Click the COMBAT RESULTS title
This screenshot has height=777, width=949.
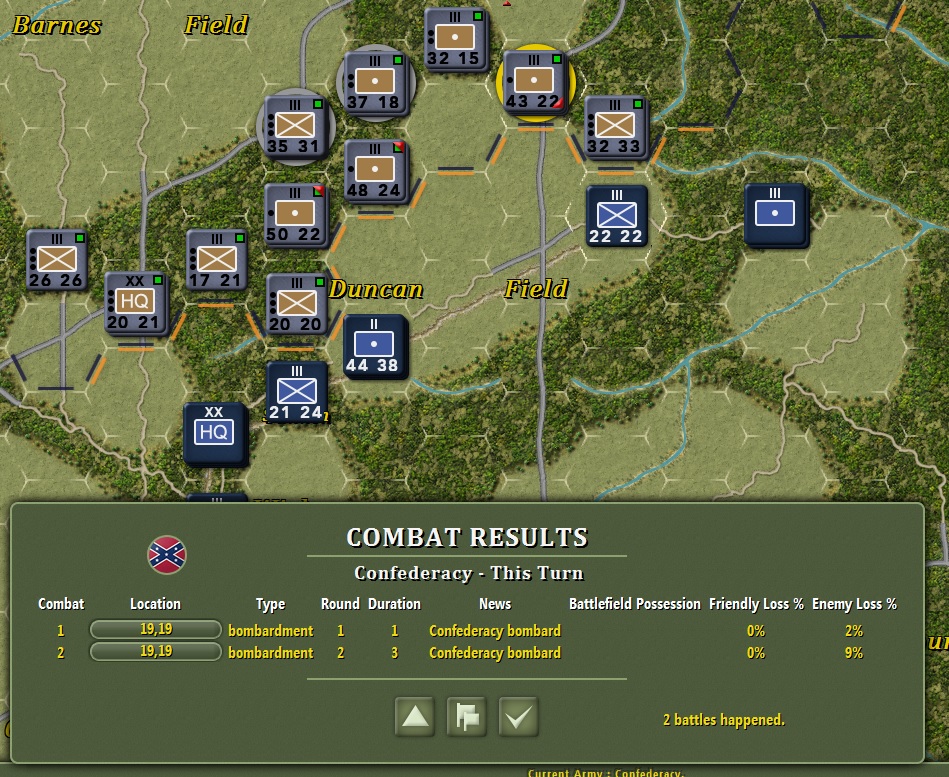[467, 537]
